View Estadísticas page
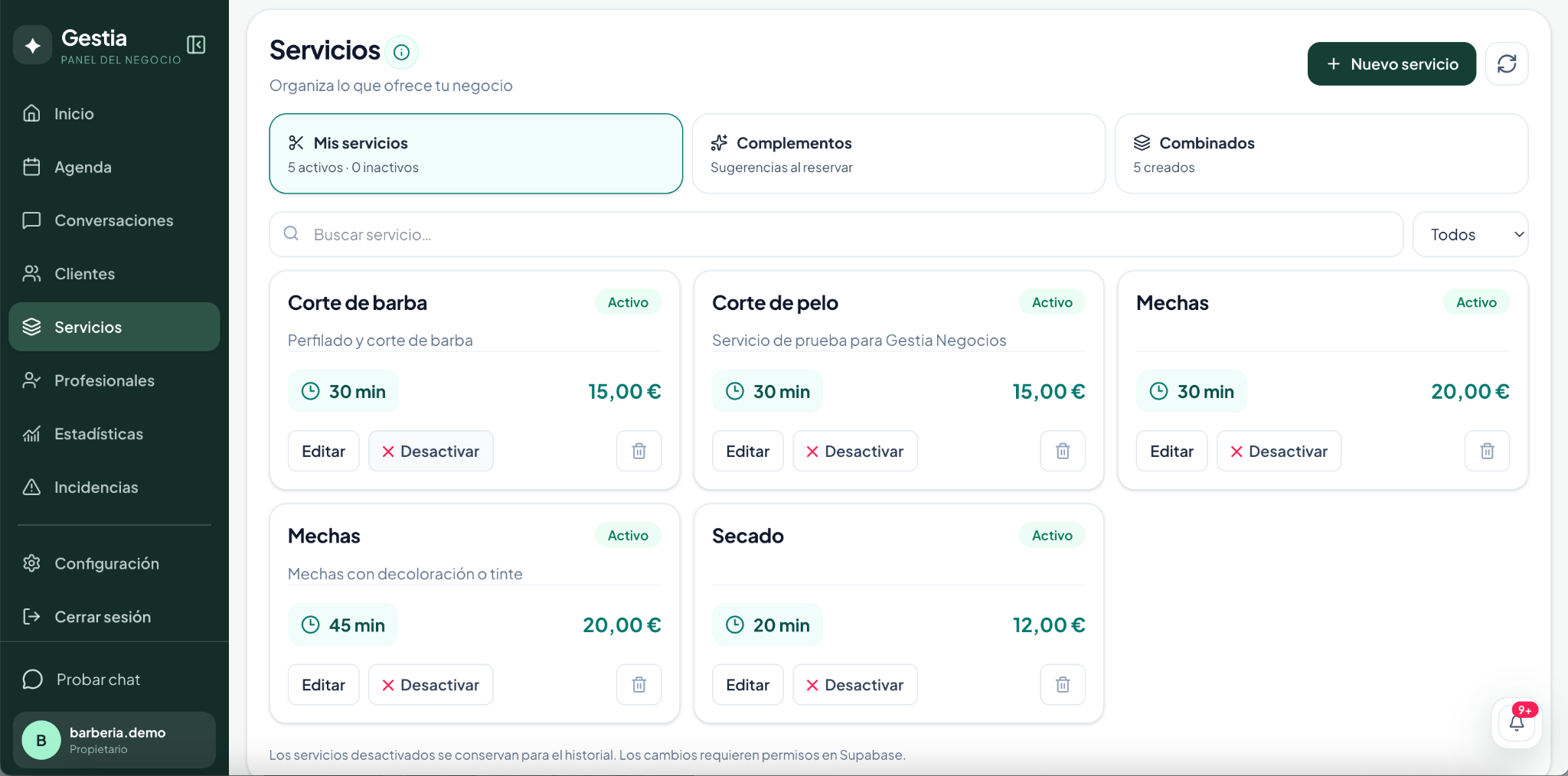The height and width of the screenshot is (776, 1568). point(114,434)
